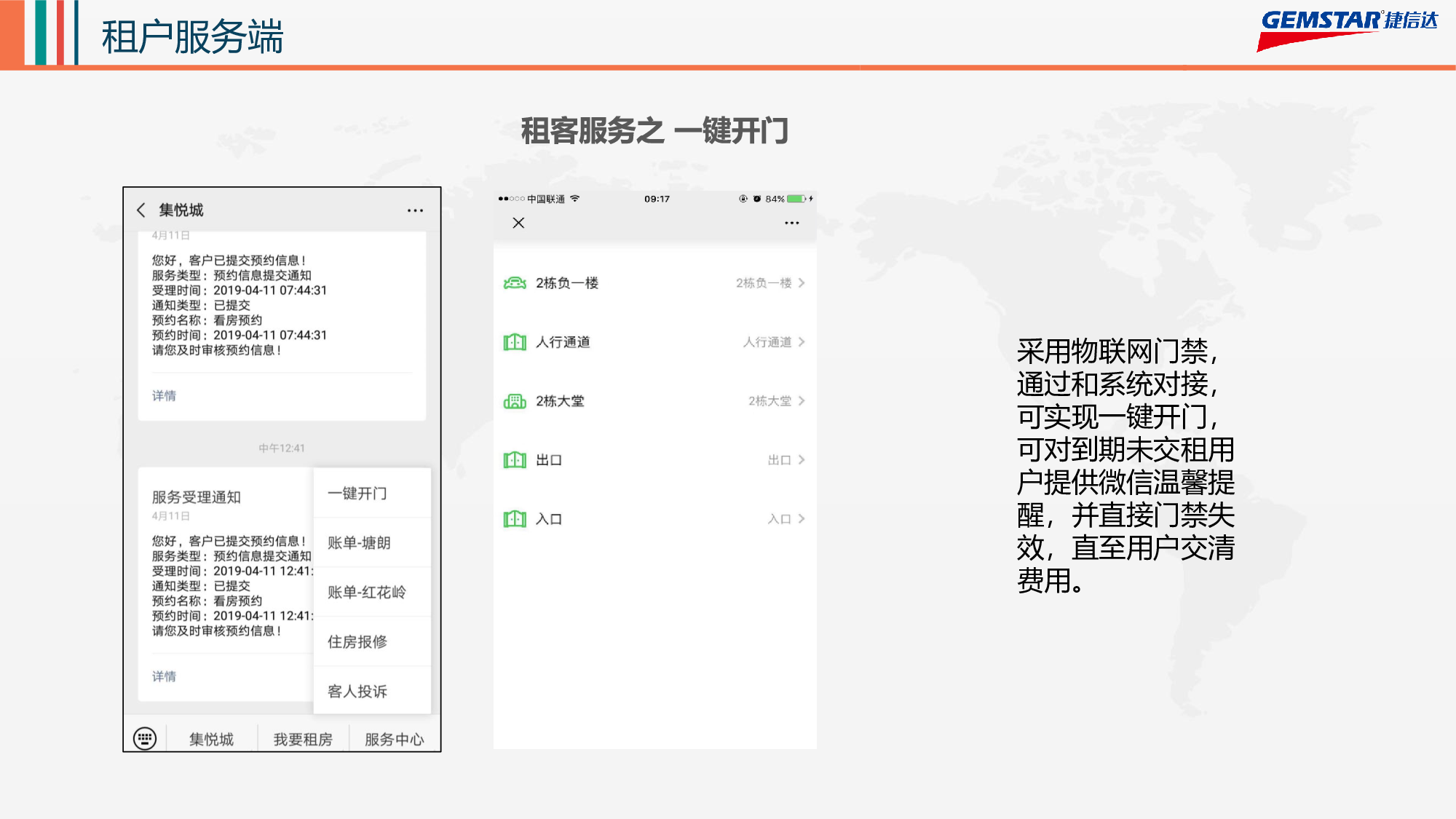Tap gray 2栋负一楼 value label at right
1456x819 pixels.
pos(764,283)
